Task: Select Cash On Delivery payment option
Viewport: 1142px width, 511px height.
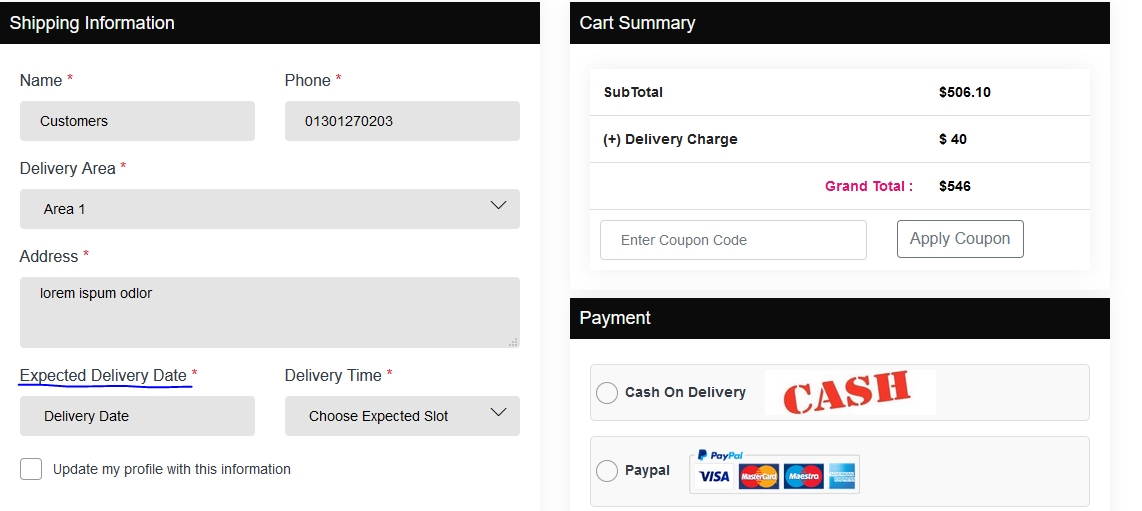Action: [607, 393]
